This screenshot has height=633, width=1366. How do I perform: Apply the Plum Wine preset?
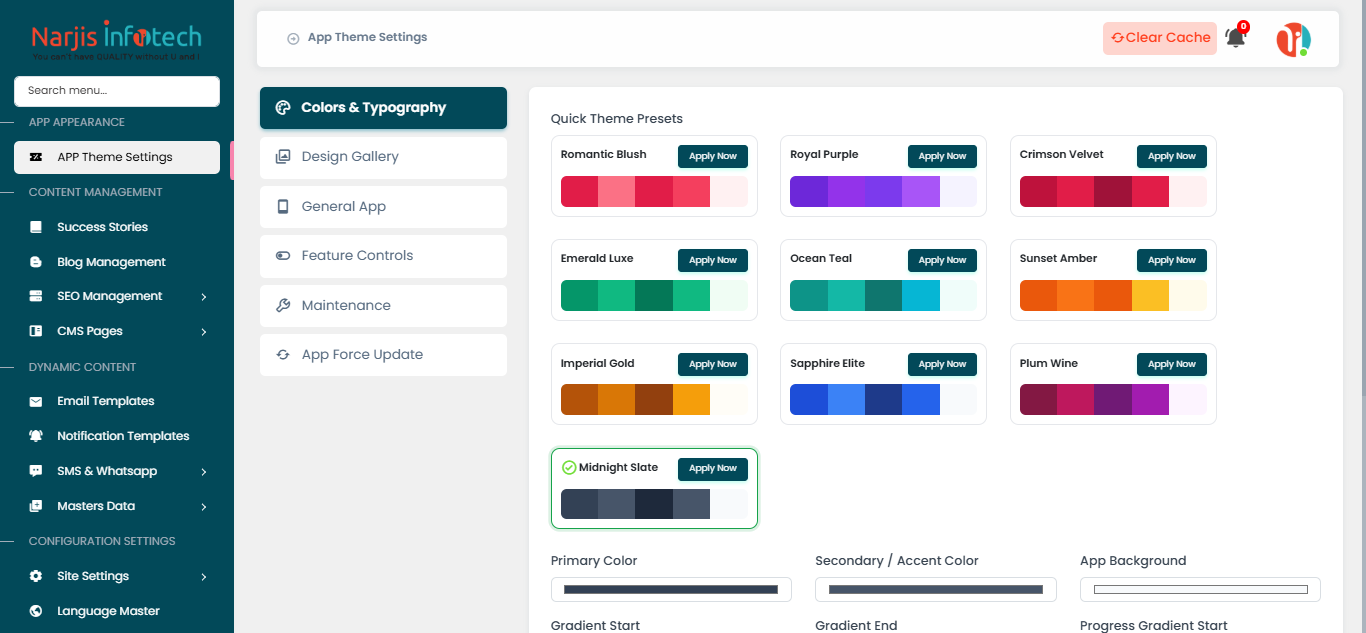1172,364
